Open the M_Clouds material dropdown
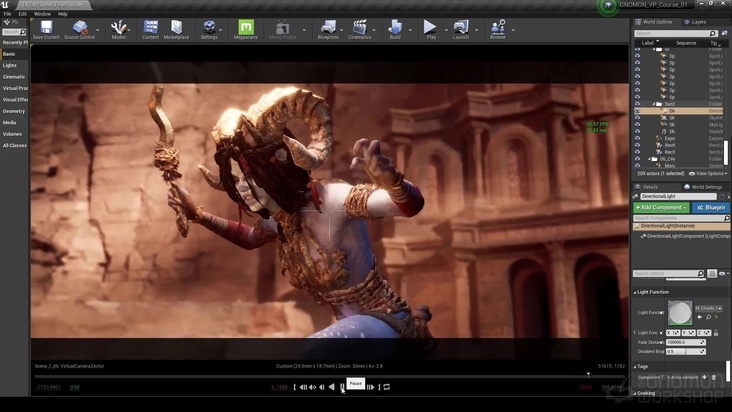The image size is (732, 412). coord(709,308)
